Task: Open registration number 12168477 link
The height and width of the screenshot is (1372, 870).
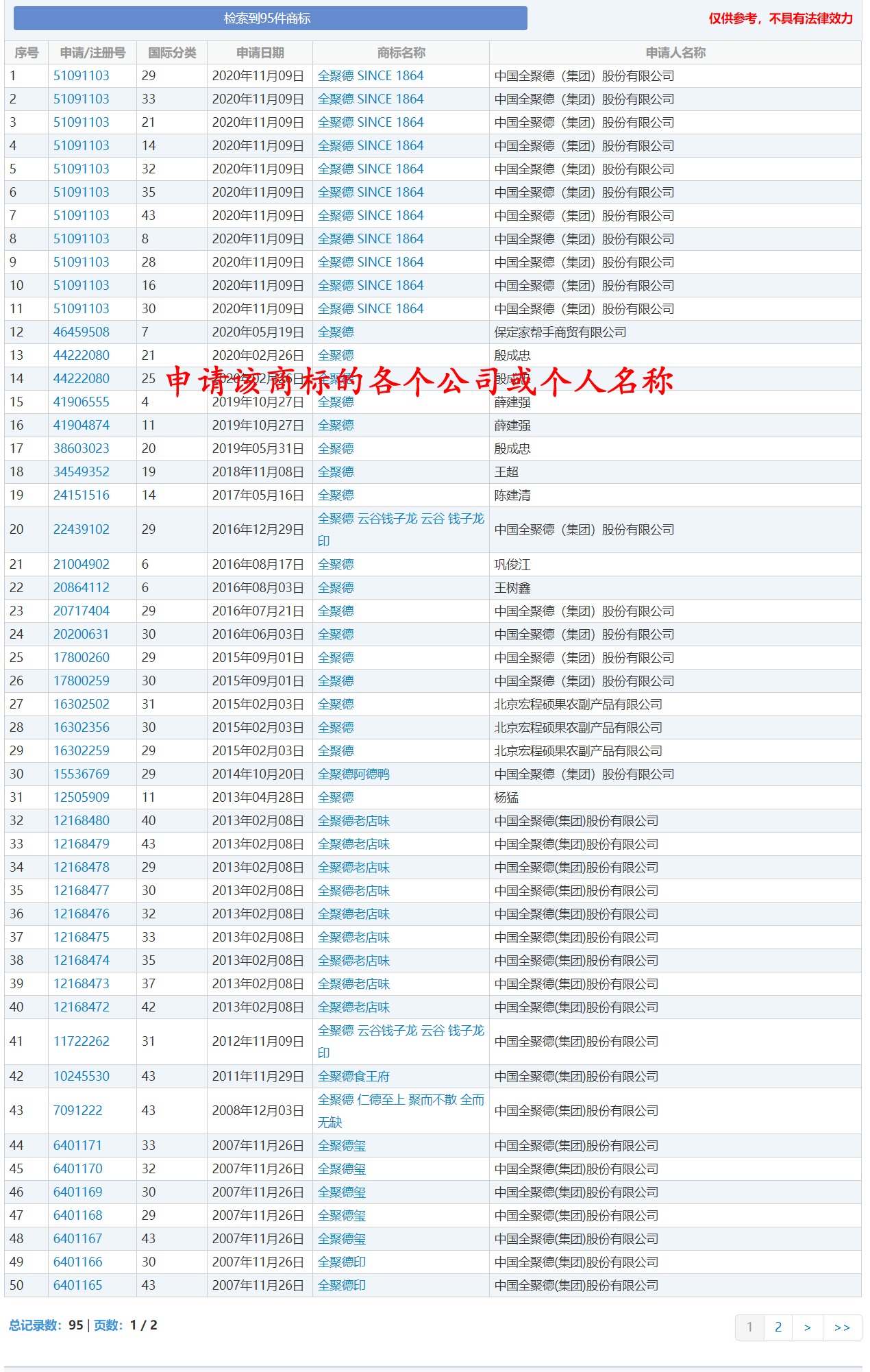Action: coord(82,891)
